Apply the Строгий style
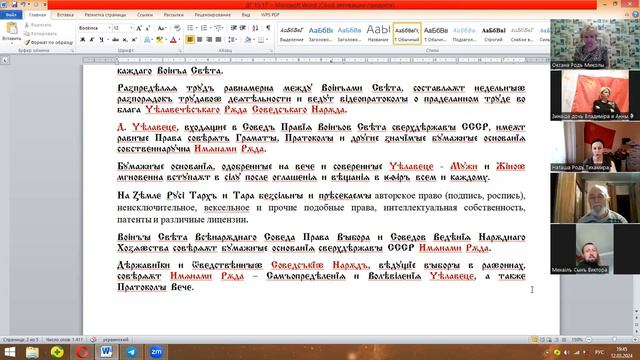 (493, 34)
